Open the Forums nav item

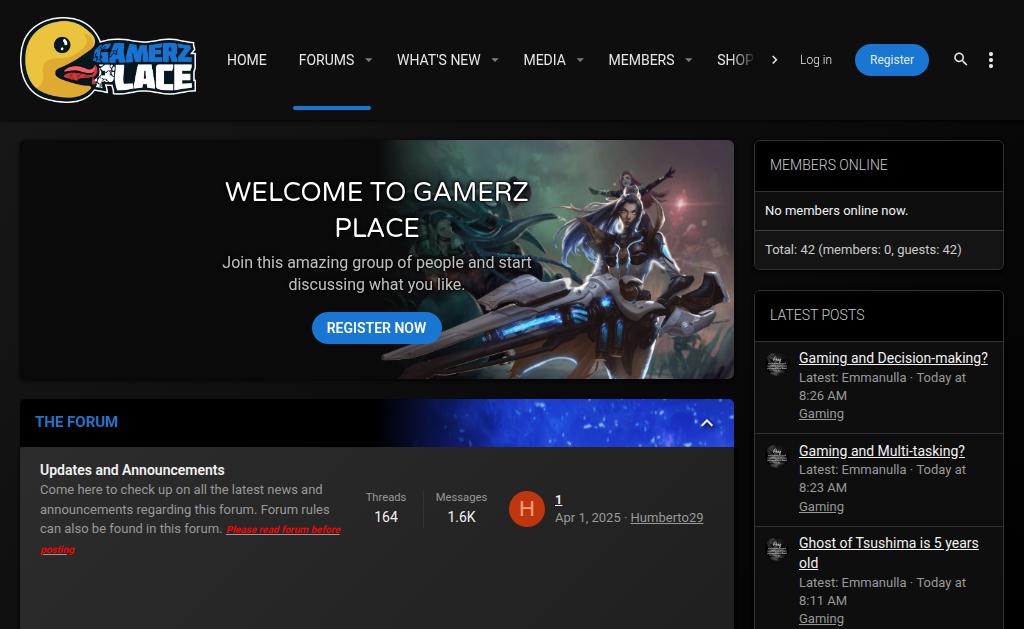[x=326, y=60]
